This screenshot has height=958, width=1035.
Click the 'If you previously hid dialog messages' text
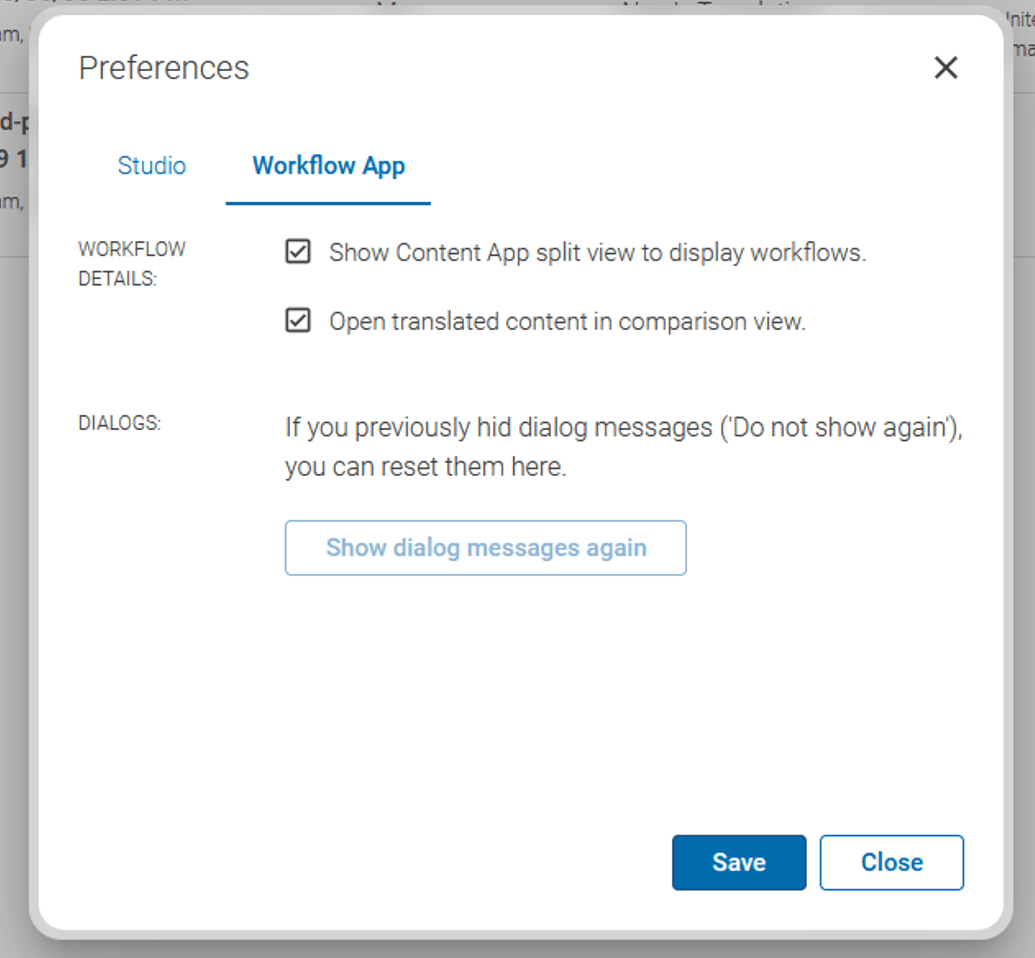[x=498, y=428]
